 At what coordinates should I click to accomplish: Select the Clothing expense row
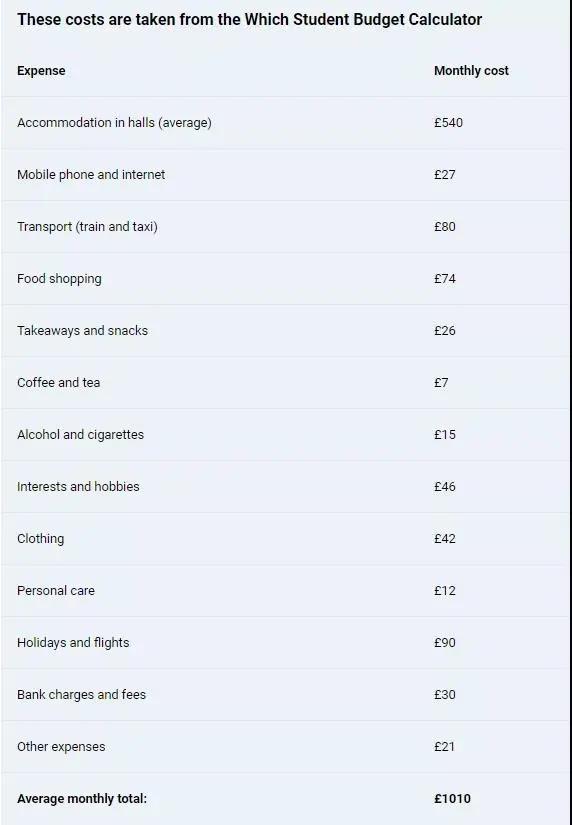[x=286, y=539]
